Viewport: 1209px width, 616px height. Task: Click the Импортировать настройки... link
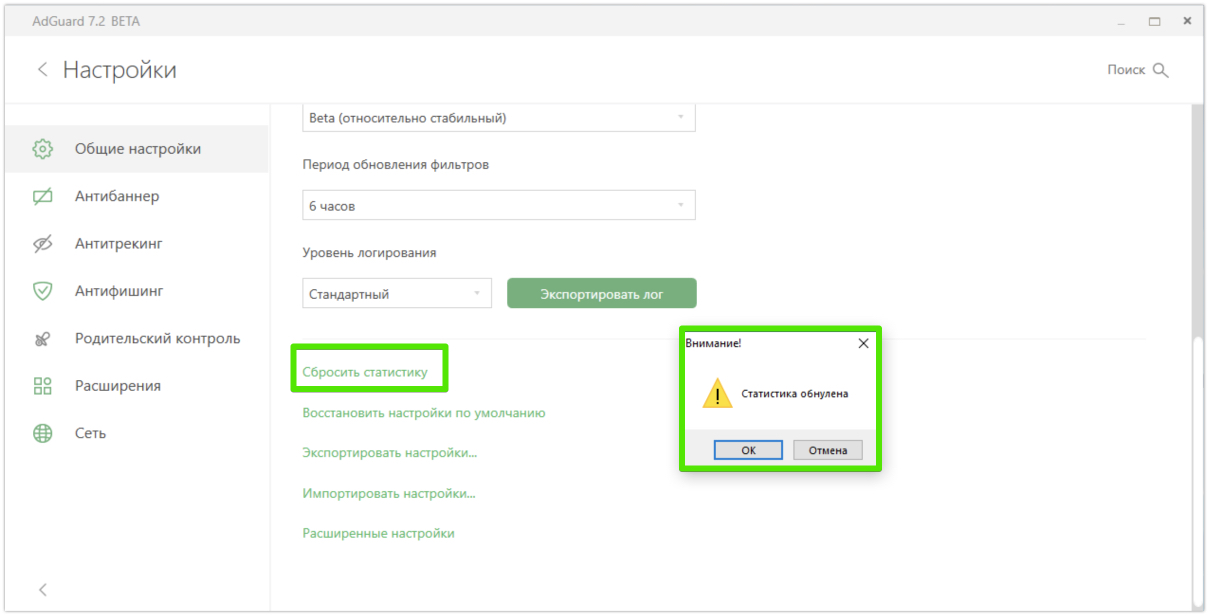(x=389, y=493)
